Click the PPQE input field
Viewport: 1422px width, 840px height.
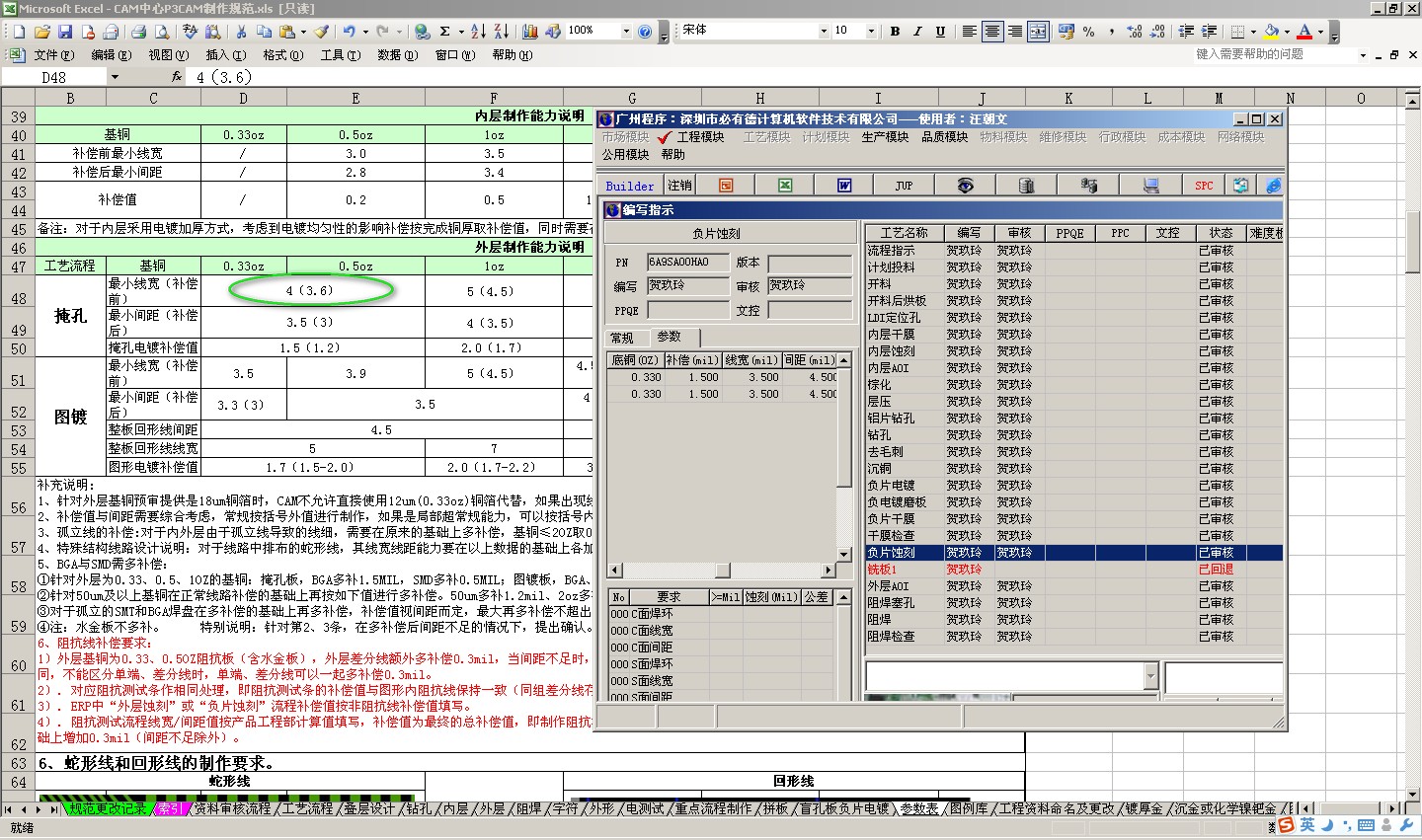coord(688,310)
